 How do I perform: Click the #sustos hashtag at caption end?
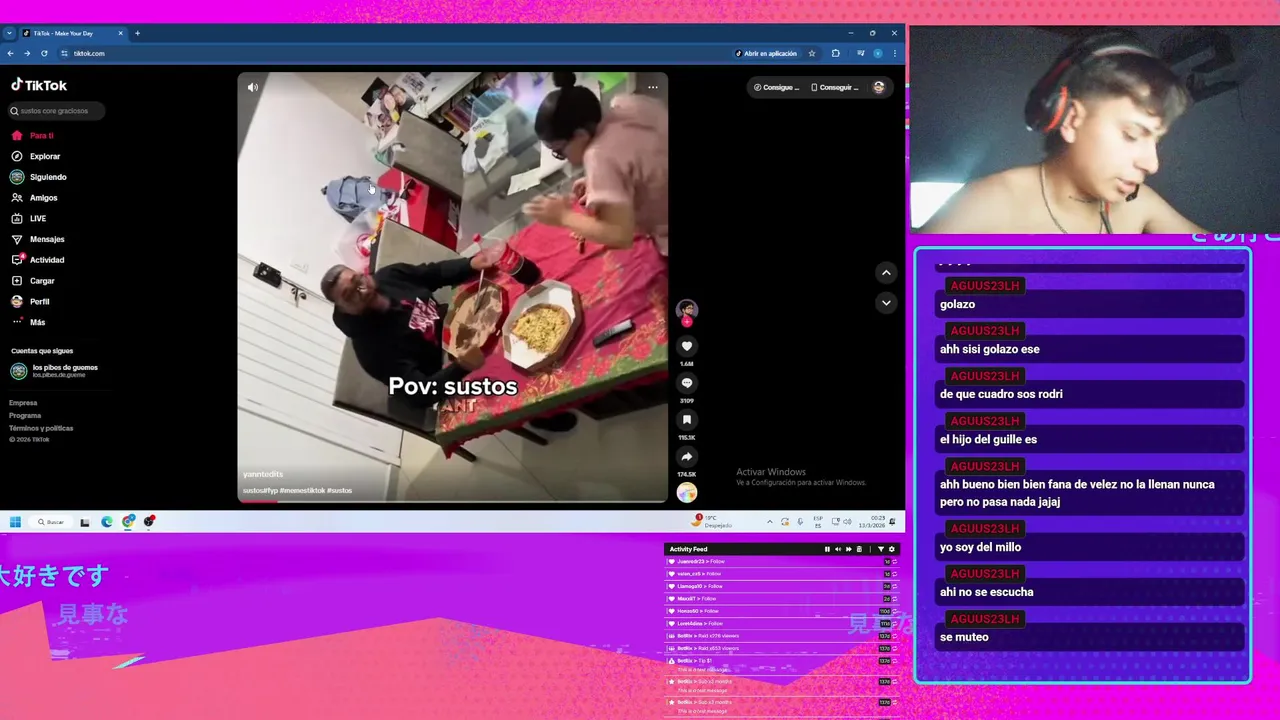click(340, 491)
